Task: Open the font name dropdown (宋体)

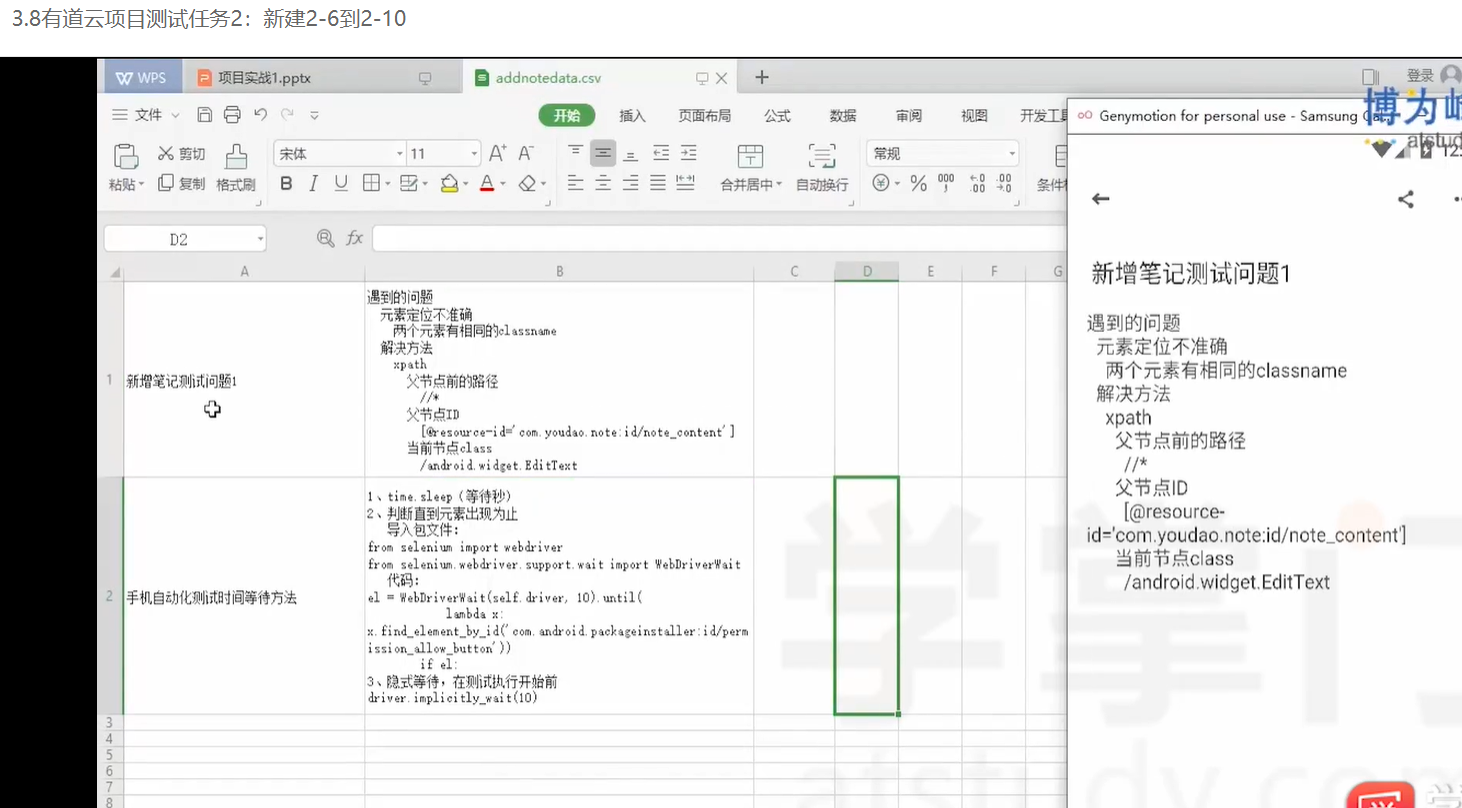Action: [400, 154]
